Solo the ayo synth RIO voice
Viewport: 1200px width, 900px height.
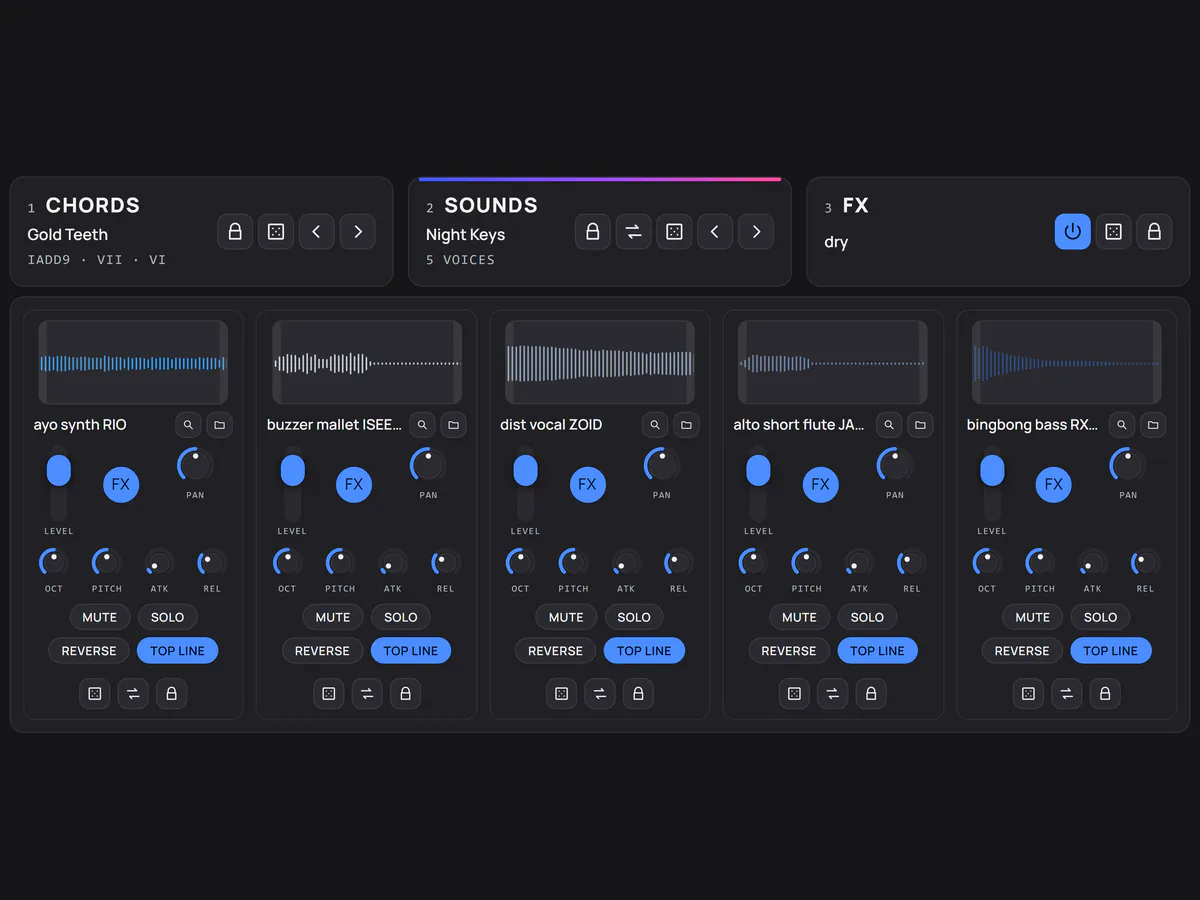[x=167, y=617]
